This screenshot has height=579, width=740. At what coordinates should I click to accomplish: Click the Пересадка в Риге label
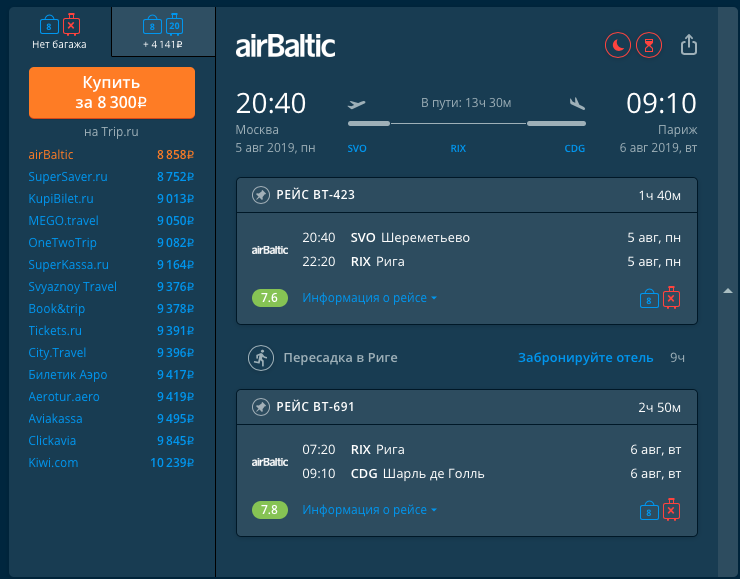tap(340, 358)
